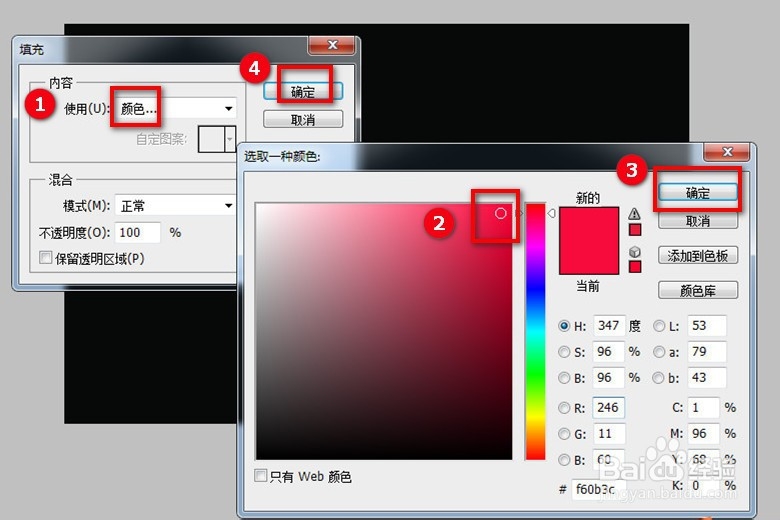The image size is (780, 520).
Task: Click the web-safe color swatch under cube icon
Action: [635, 267]
